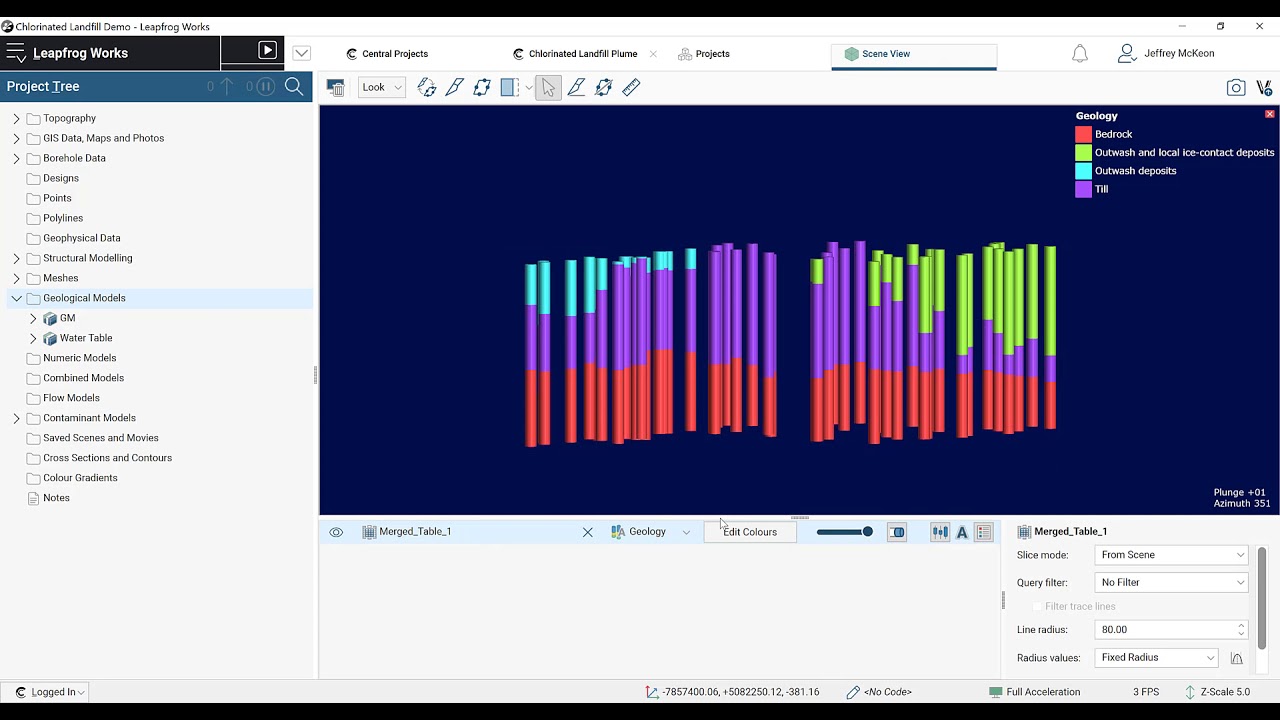The width and height of the screenshot is (1280, 720).
Task: Expand the Structural Modelling folder
Action: (x=16, y=258)
